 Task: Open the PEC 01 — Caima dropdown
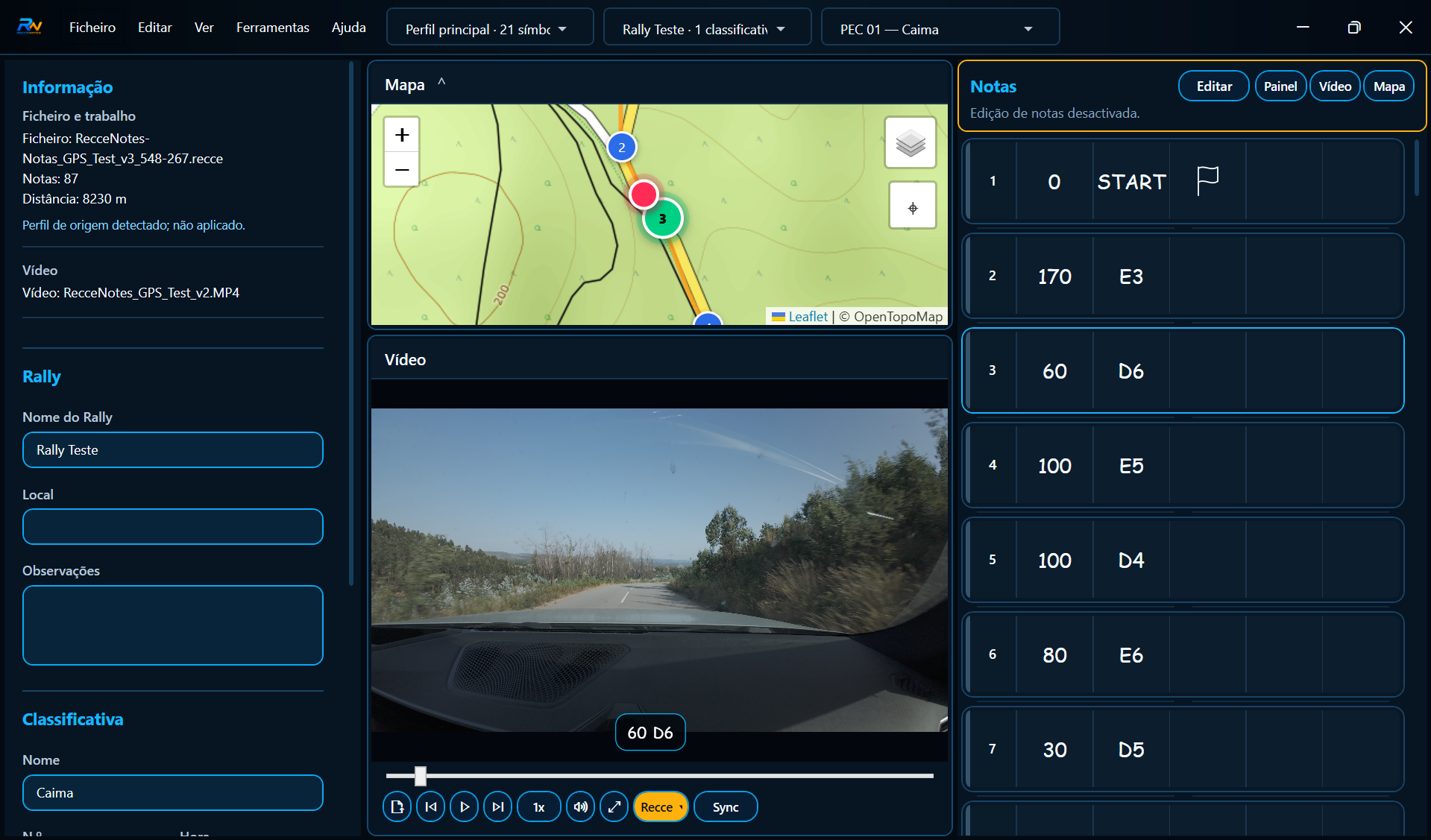tap(940, 28)
